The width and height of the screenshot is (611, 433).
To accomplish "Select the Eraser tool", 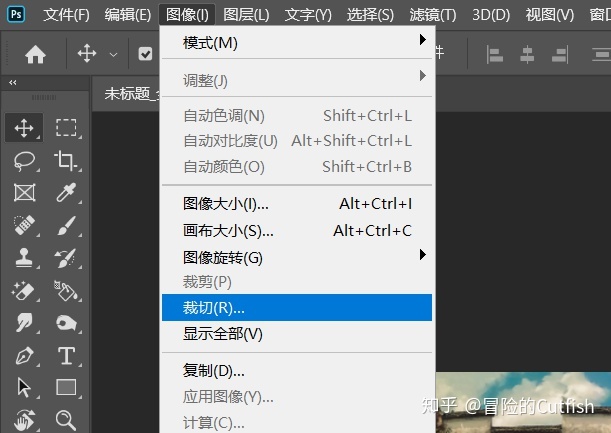I will [x=24, y=291].
